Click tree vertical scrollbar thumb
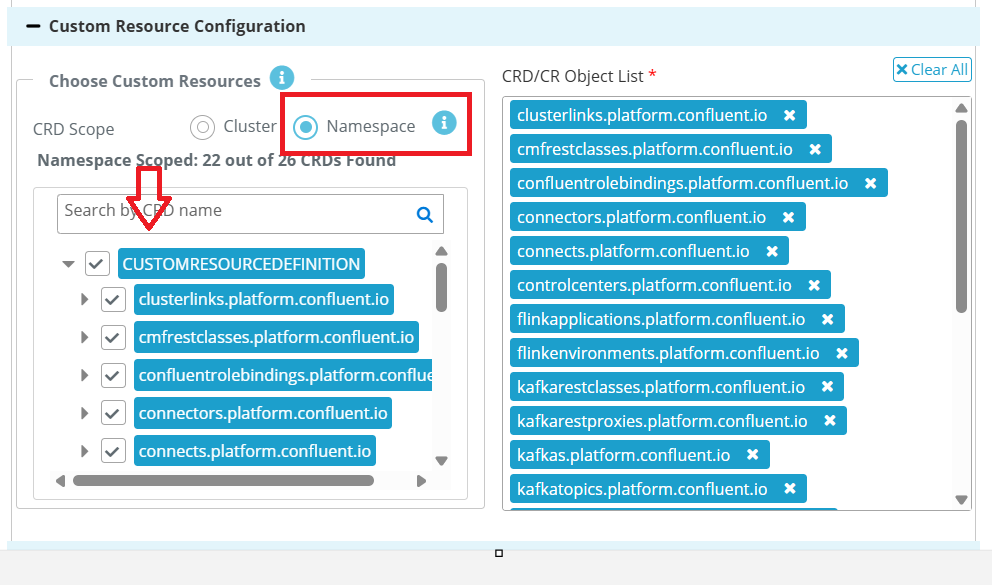This screenshot has width=992, height=585. (442, 288)
